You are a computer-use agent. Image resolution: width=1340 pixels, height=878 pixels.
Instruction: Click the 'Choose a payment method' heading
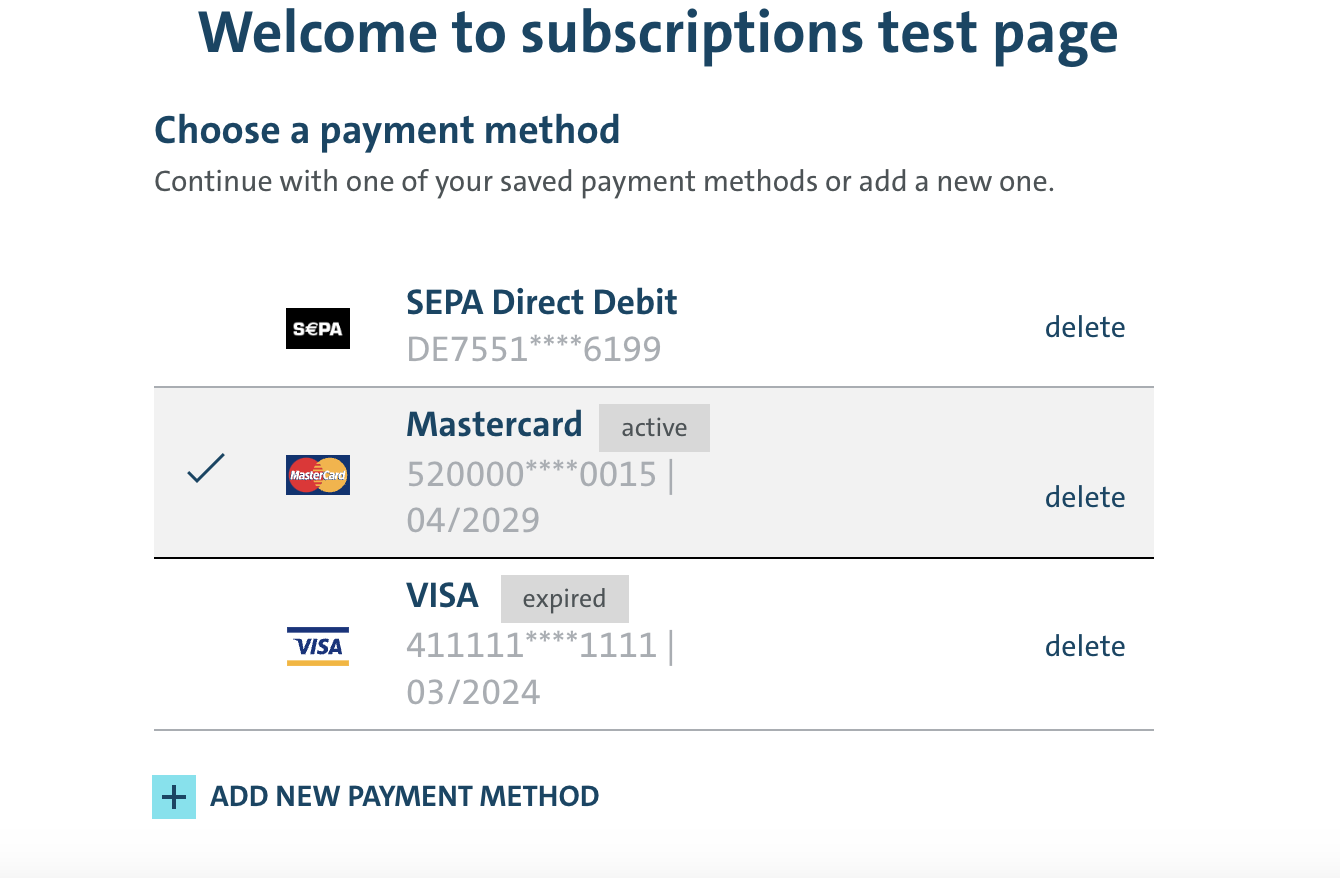[387, 130]
